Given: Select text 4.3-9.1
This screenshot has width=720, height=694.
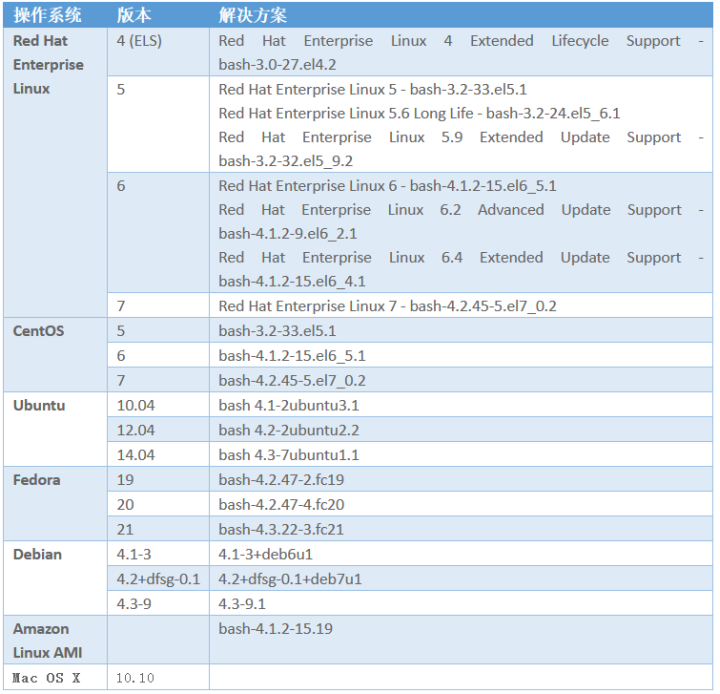Looking at the screenshot, I should coord(242,604).
